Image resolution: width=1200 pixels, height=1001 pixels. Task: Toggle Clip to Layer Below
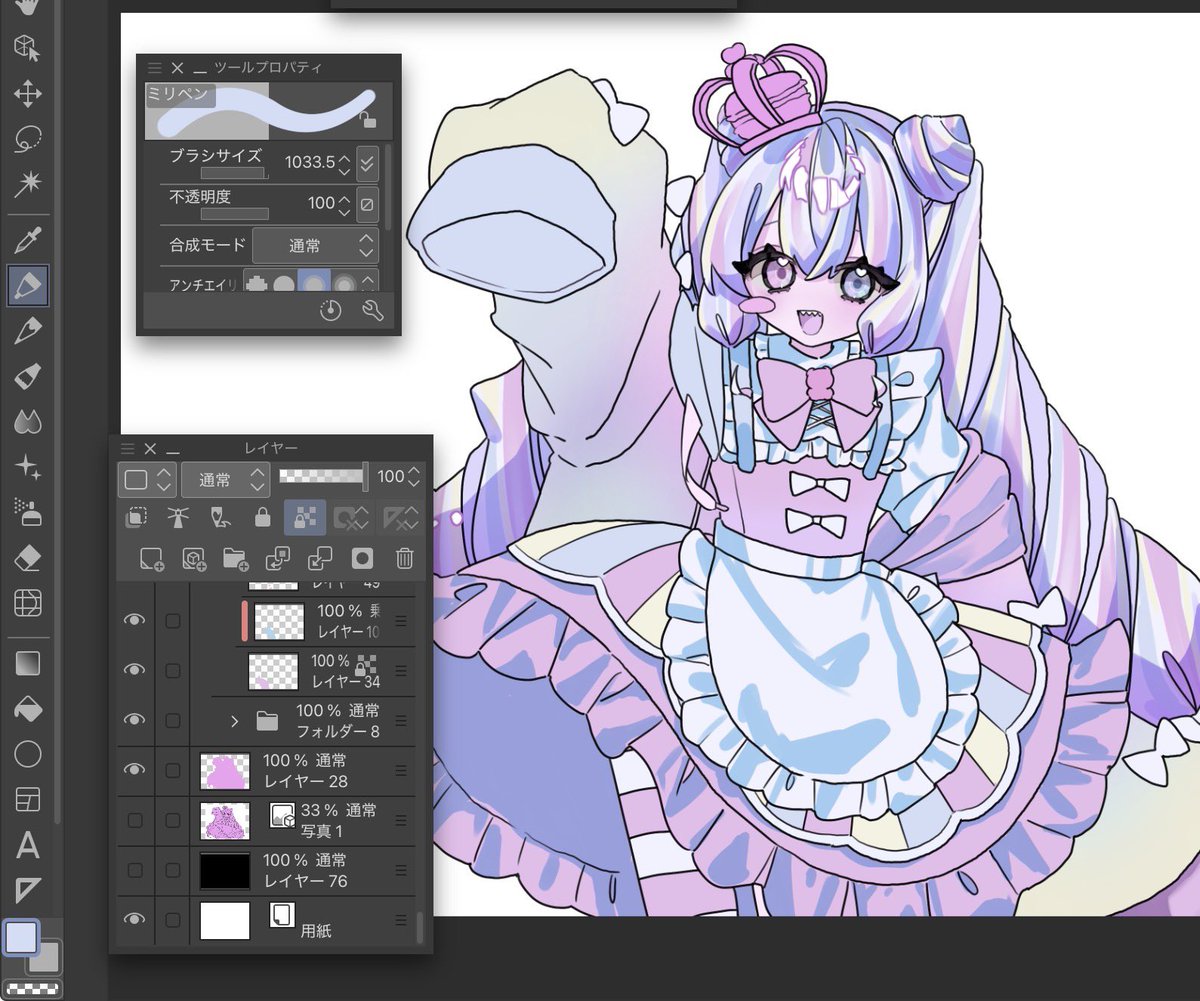[x=136, y=517]
